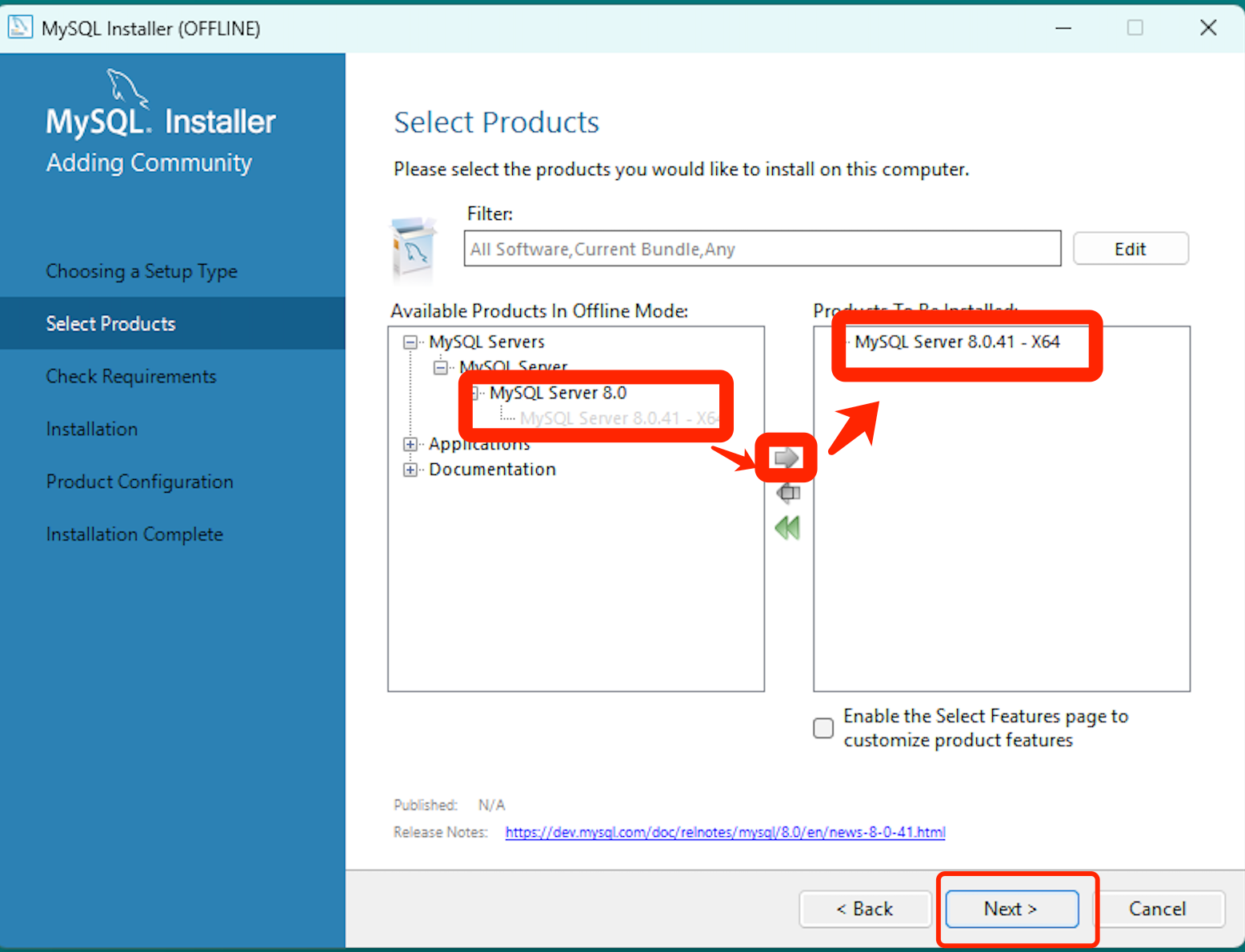Collapse the MySQL Servers tree node

click(410, 342)
